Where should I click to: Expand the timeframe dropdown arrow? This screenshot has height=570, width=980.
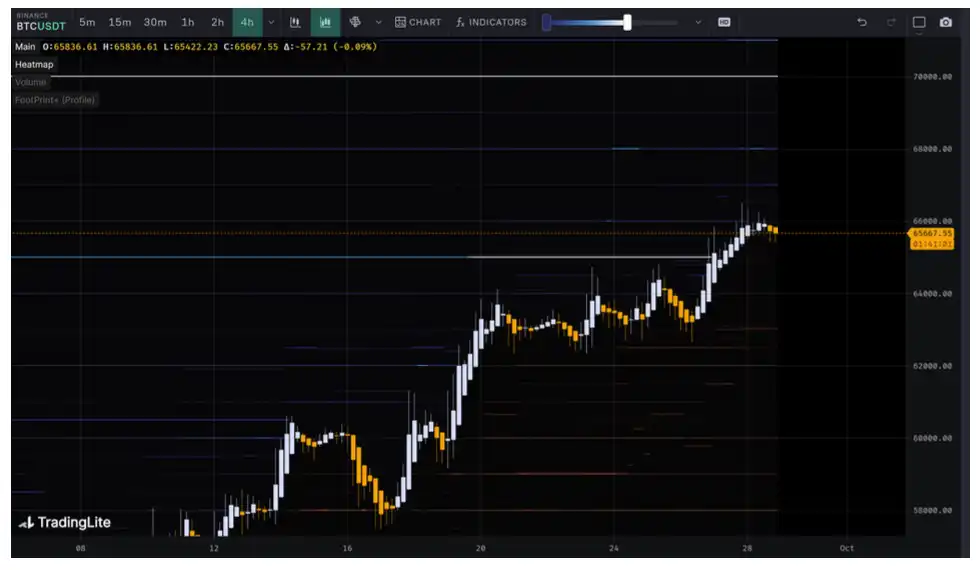tap(271, 22)
